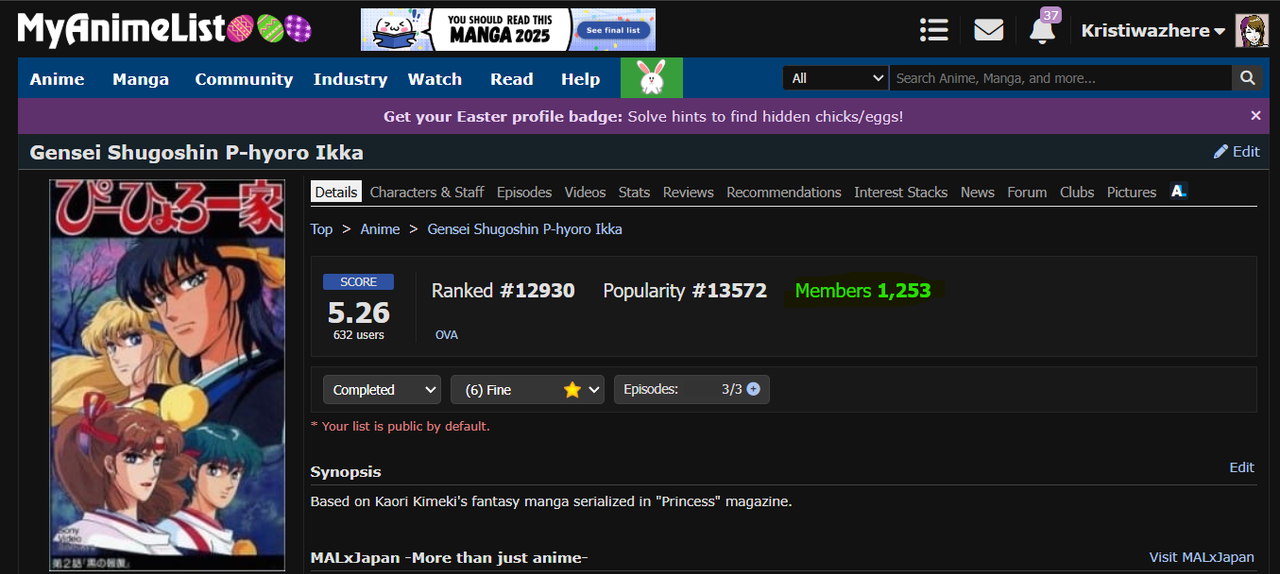
Task: Open the blue A icon tab after Pictures
Action: [1178, 191]
